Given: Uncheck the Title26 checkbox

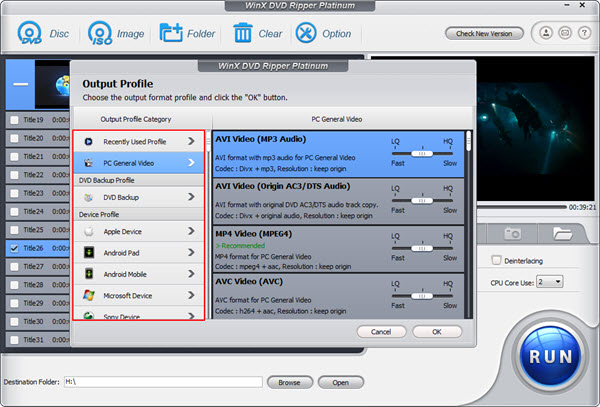Looking at the screenshot, I should point(14,248).
